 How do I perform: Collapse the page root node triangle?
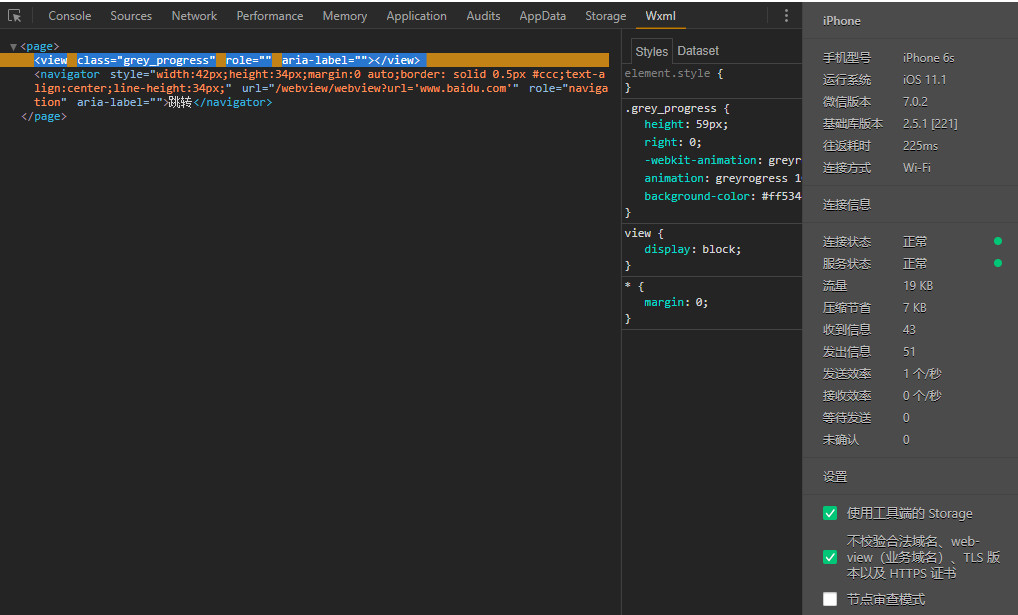[x=13, y=47]
